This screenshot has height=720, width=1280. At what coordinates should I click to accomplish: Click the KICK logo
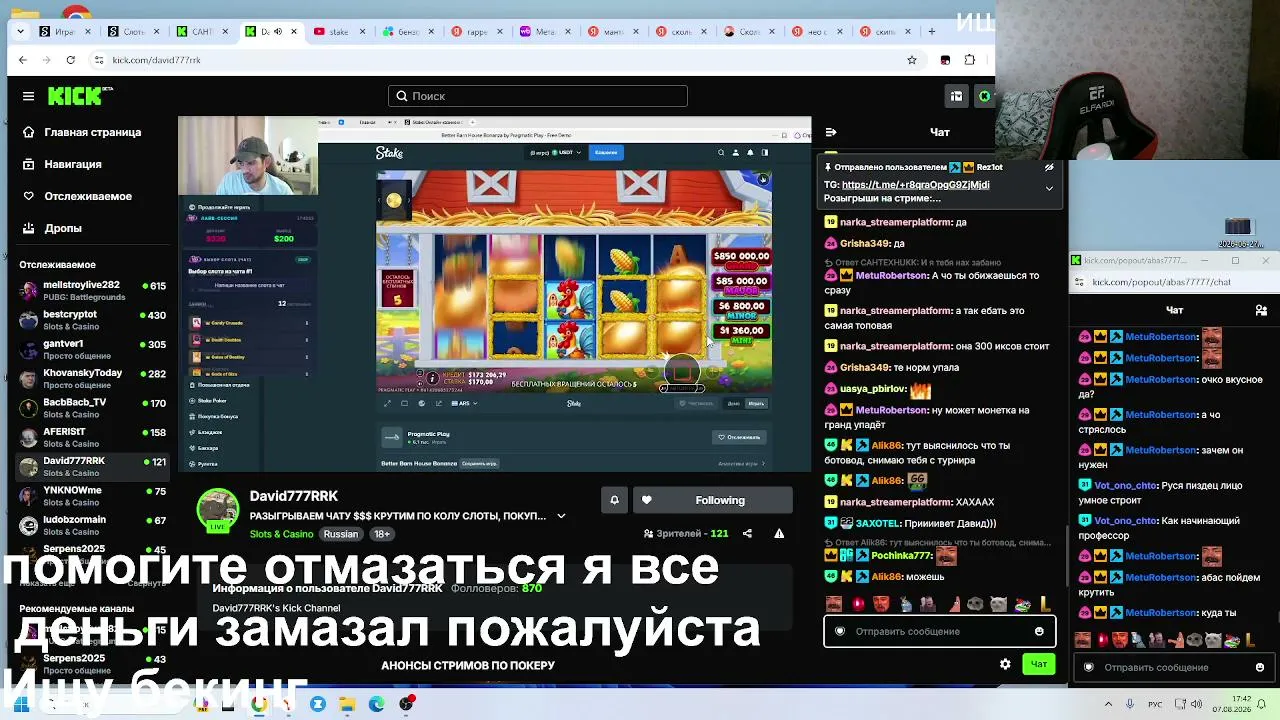point(80,96)
